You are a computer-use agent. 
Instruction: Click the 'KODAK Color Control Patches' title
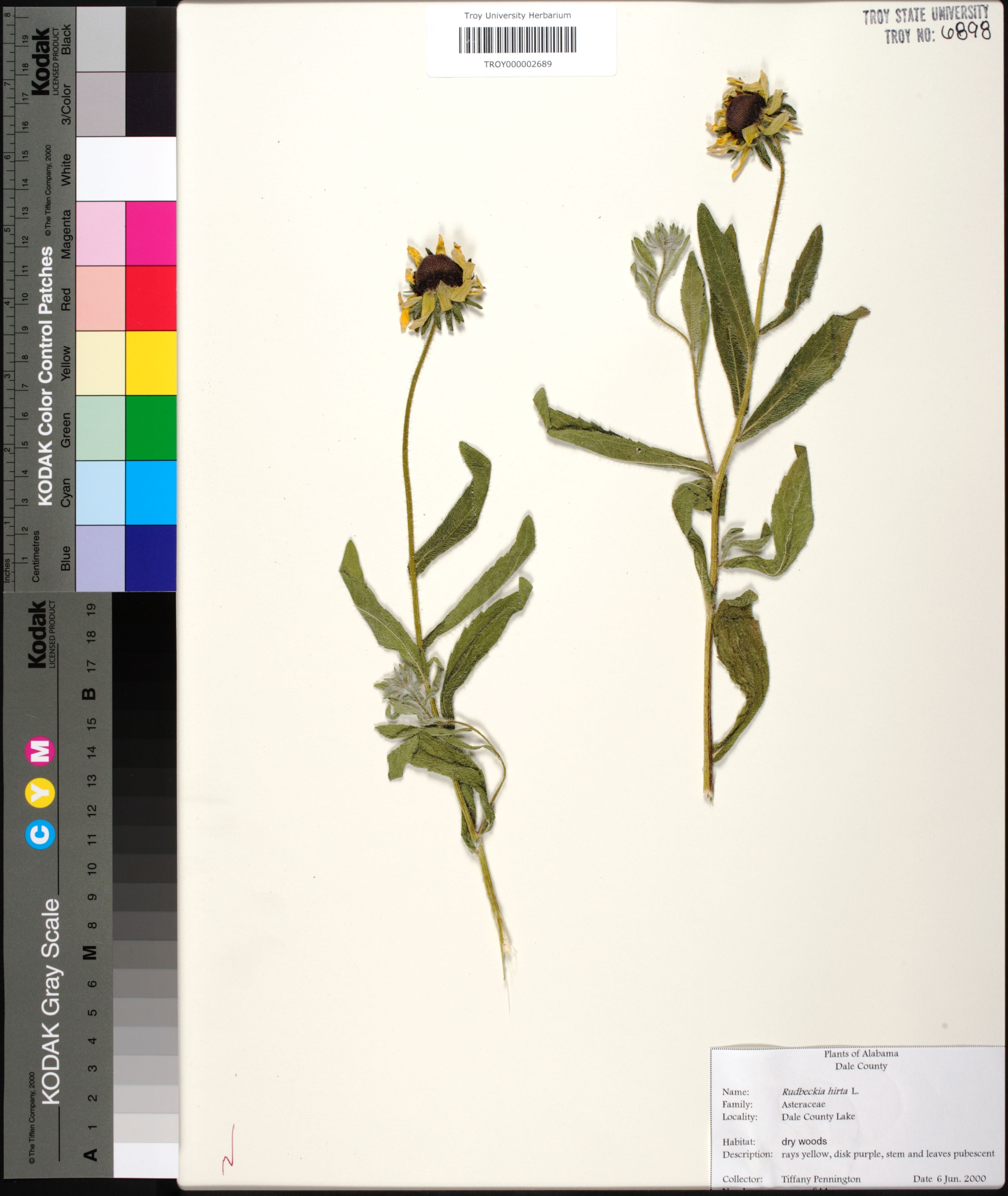pyautogui.click(x=46, y=376)
